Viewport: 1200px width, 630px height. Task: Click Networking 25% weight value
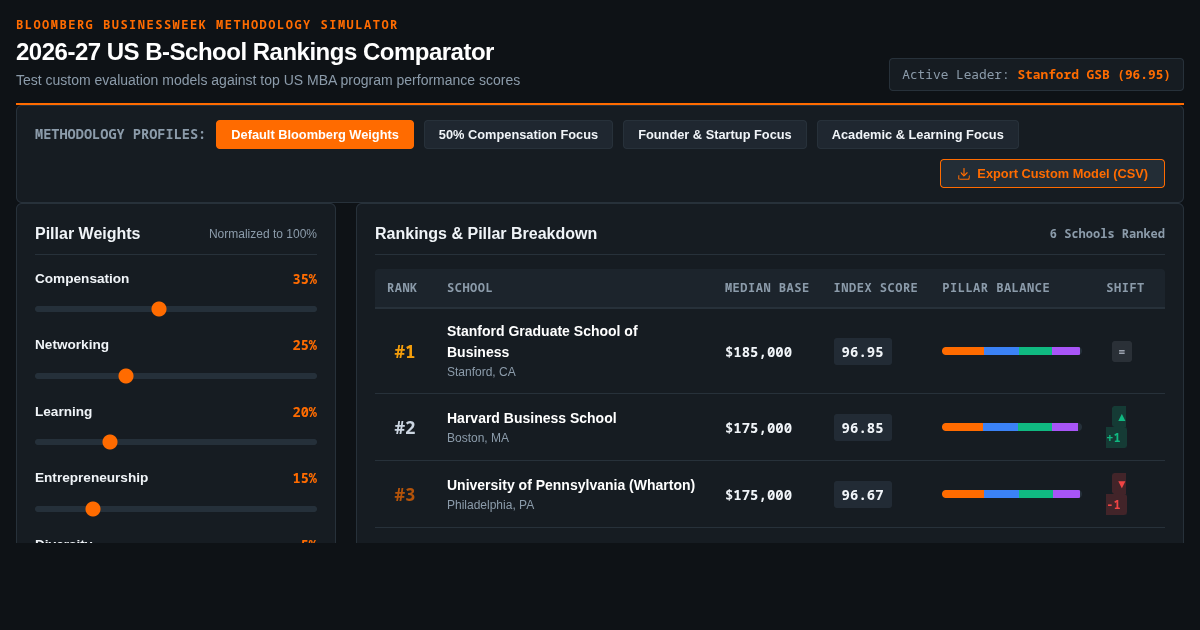[305, 345]
